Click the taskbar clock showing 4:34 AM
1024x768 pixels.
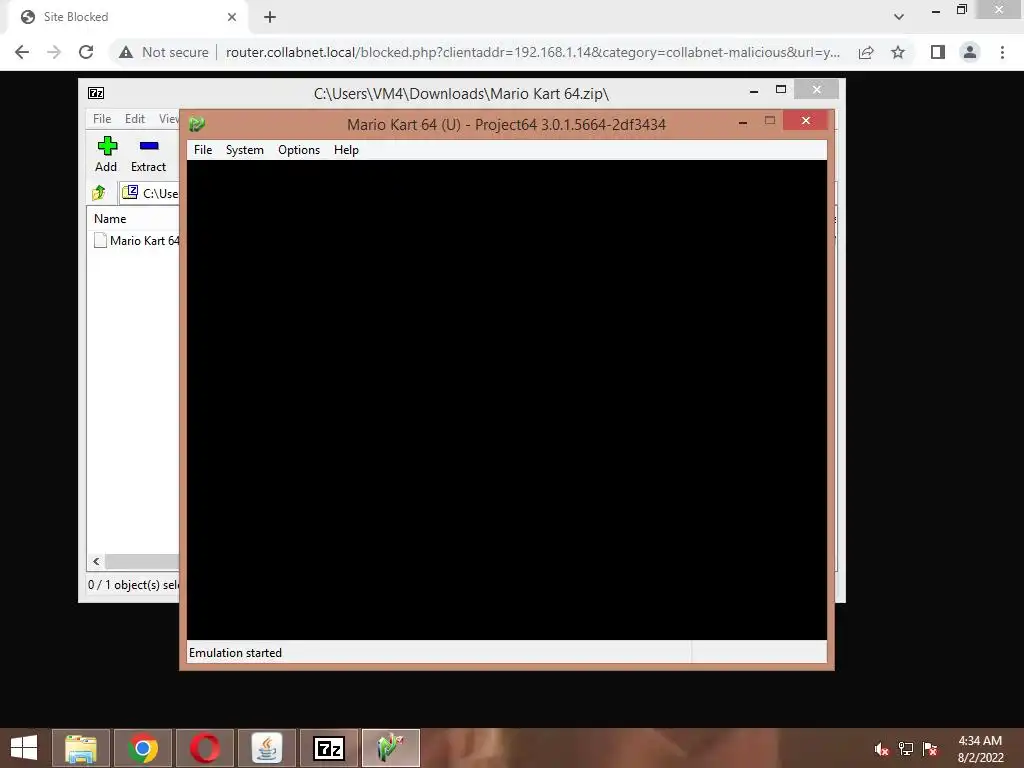pyautogui.click(x=980, y=749)
